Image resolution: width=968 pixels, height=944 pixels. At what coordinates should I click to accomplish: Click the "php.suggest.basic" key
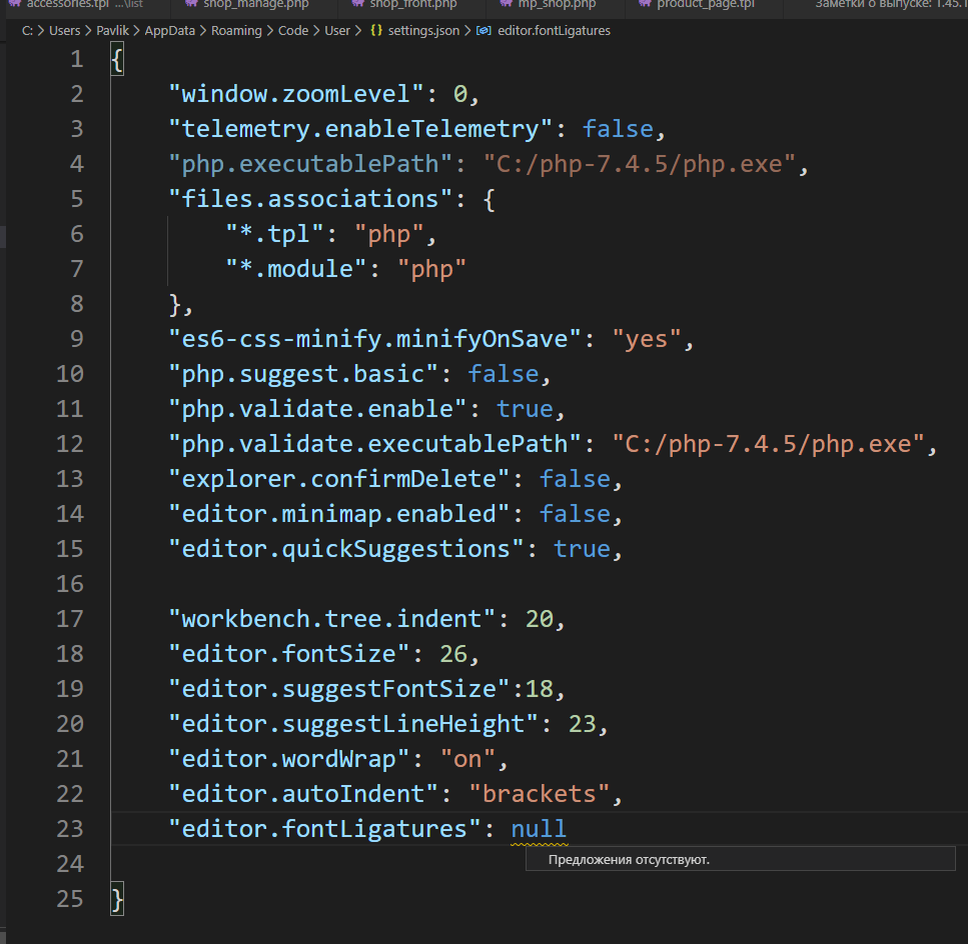pyautogui.click(x=303, y=374)
